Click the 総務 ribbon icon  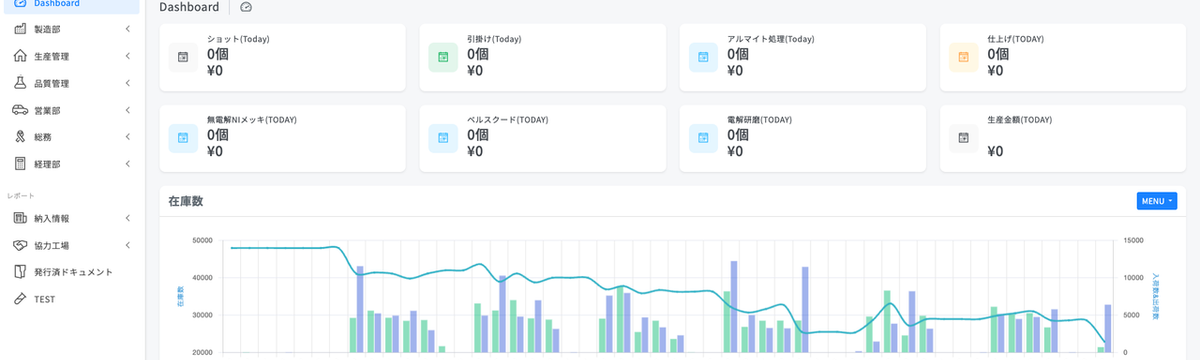[20, 137]
